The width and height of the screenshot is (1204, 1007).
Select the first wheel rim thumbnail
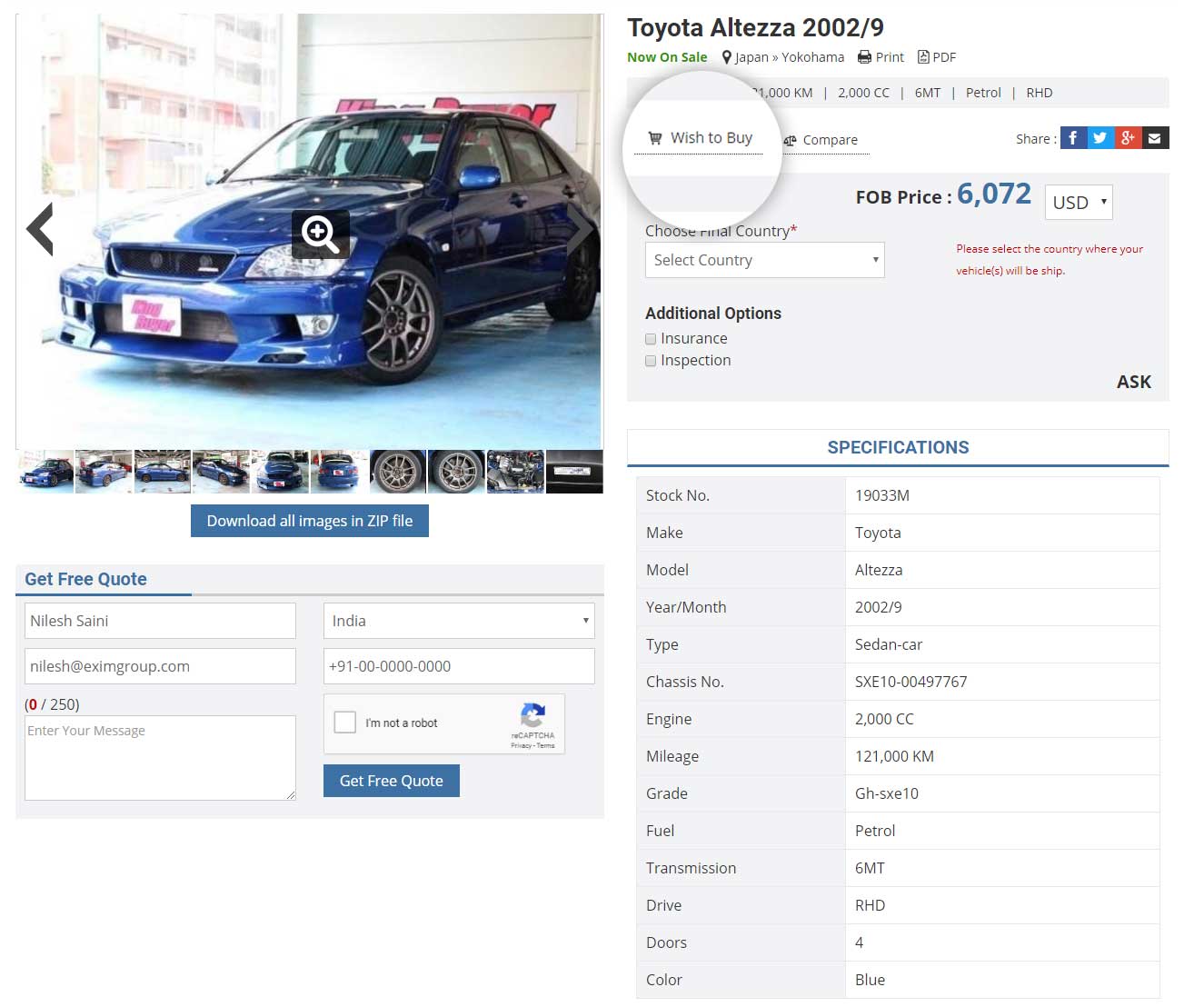pyautogui.click(x=397, y=472)
